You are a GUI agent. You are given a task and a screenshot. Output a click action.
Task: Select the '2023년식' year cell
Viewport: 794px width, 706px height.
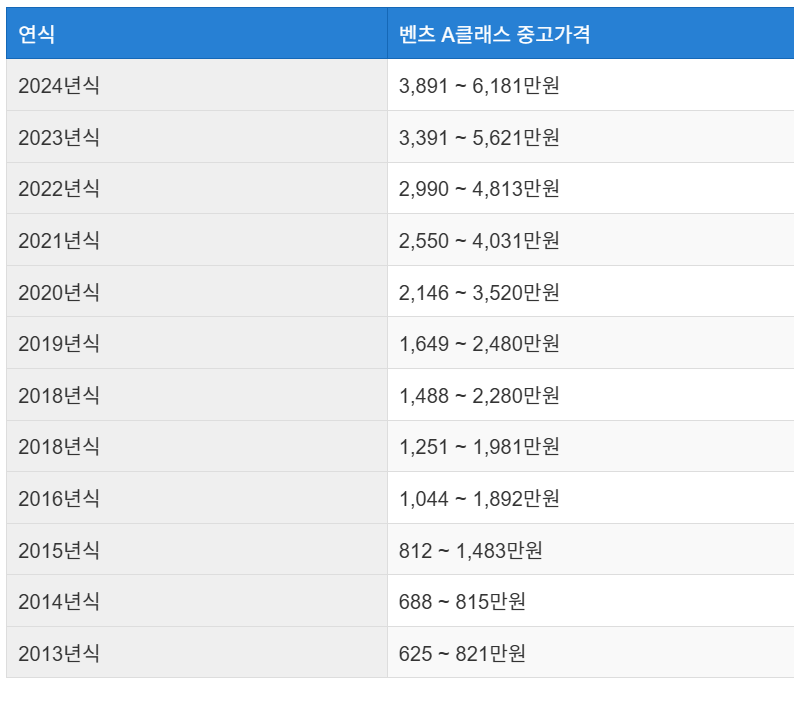click(x=196, y=137)
